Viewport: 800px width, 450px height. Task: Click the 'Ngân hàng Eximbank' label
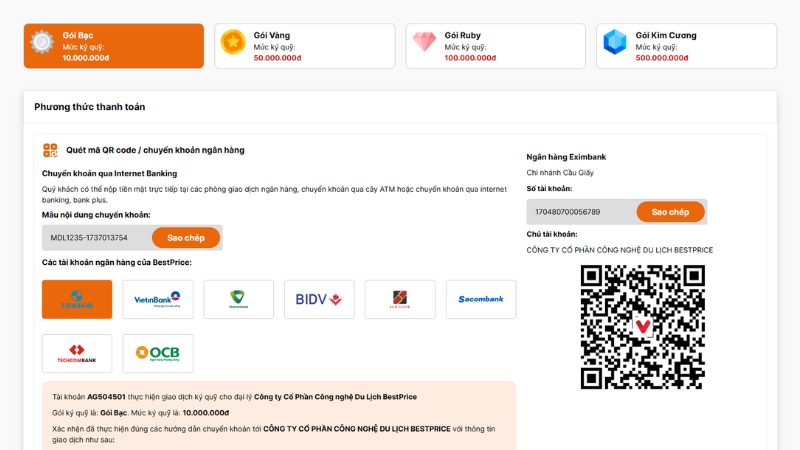coord(566,157)
